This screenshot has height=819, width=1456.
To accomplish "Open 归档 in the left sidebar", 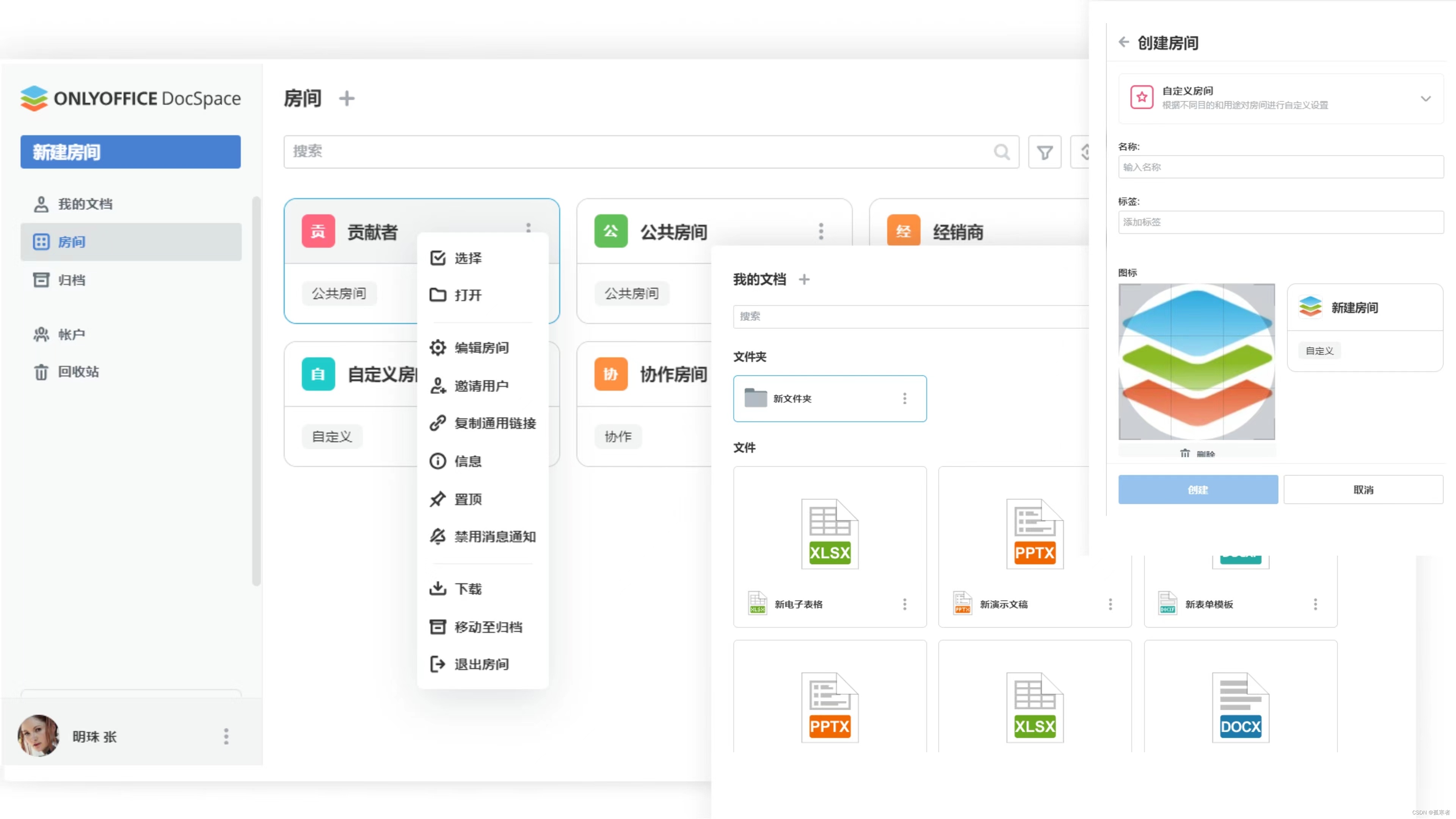I will tap(72, 280).
